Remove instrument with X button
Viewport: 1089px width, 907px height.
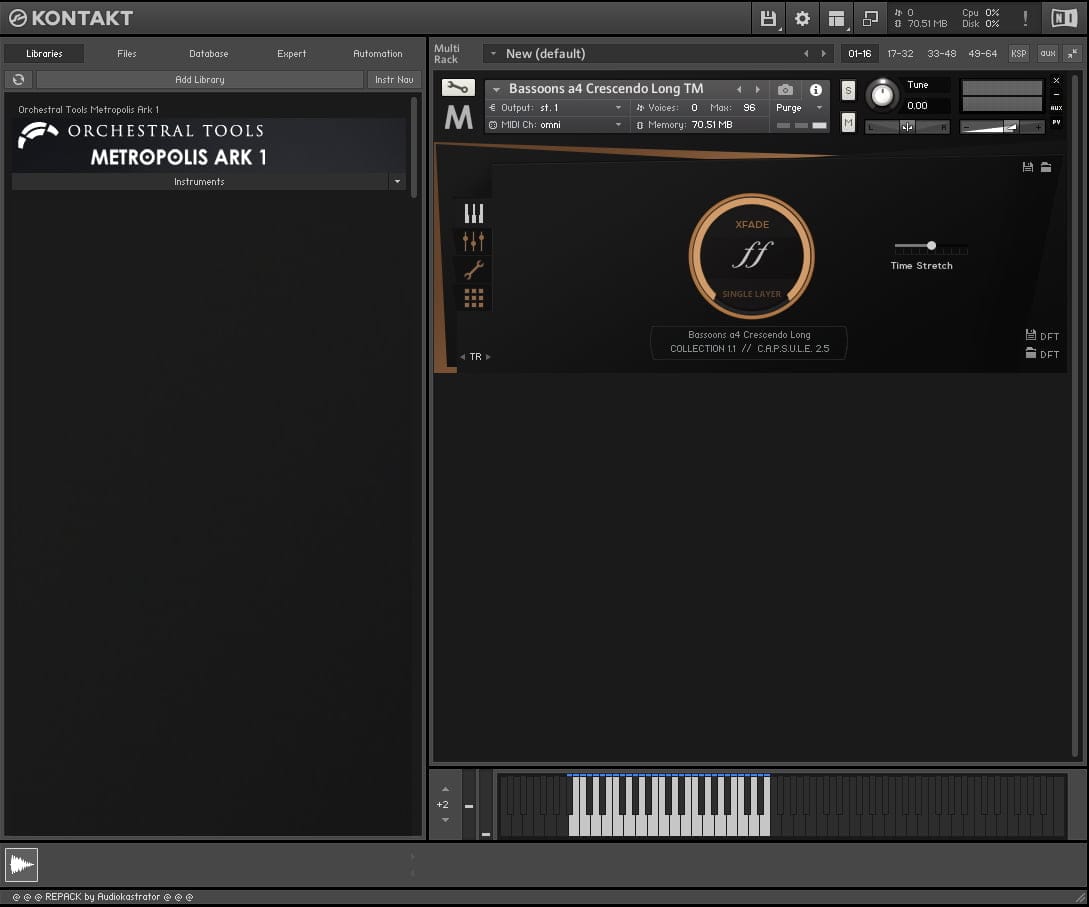click(1056, 81)
